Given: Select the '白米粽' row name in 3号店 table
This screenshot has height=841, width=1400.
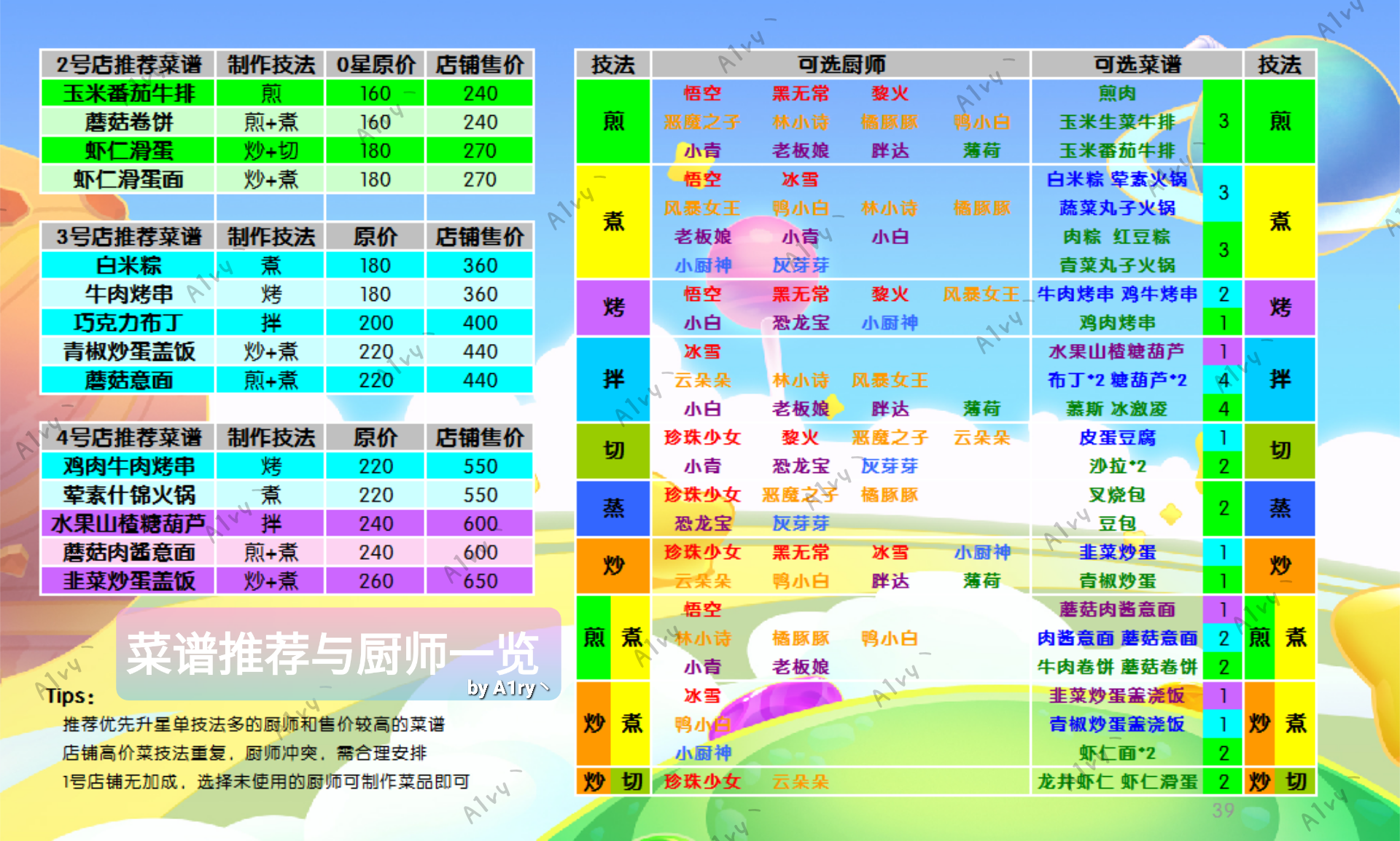Looking at the screenshot, I should pyautogui.click(x=128, y=265).
